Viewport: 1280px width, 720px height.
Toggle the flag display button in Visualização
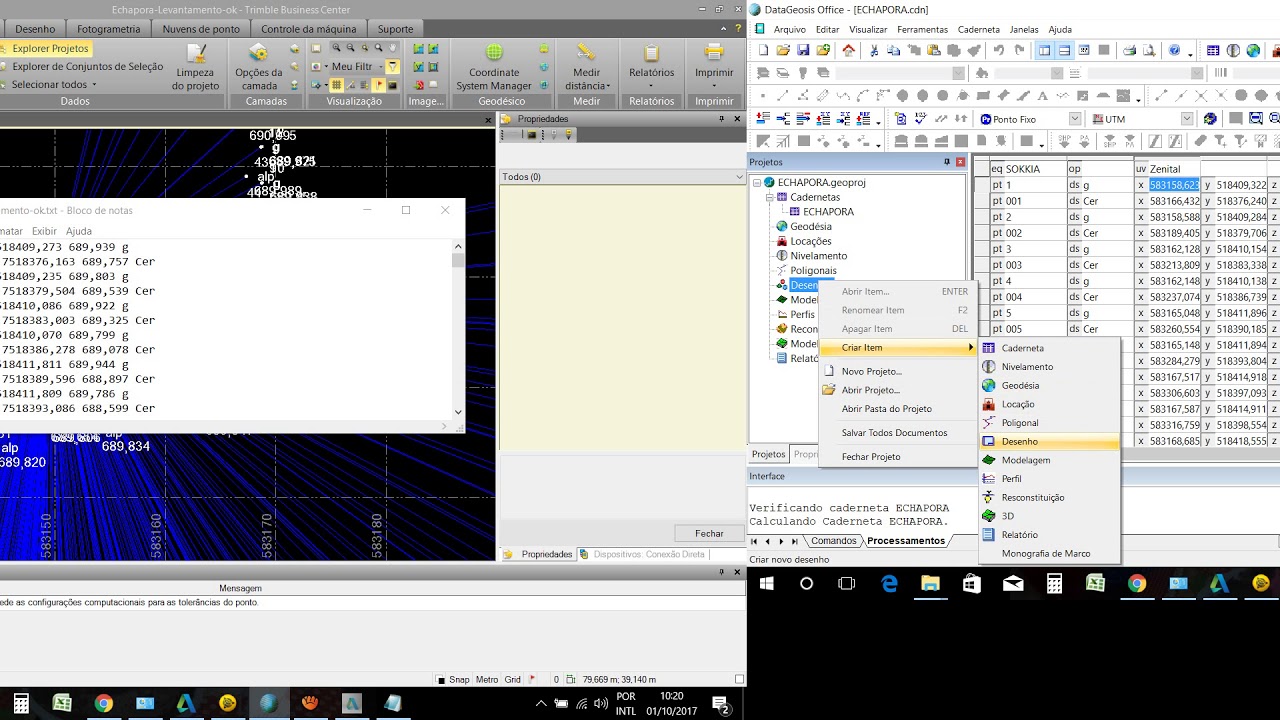coord(379,85)
